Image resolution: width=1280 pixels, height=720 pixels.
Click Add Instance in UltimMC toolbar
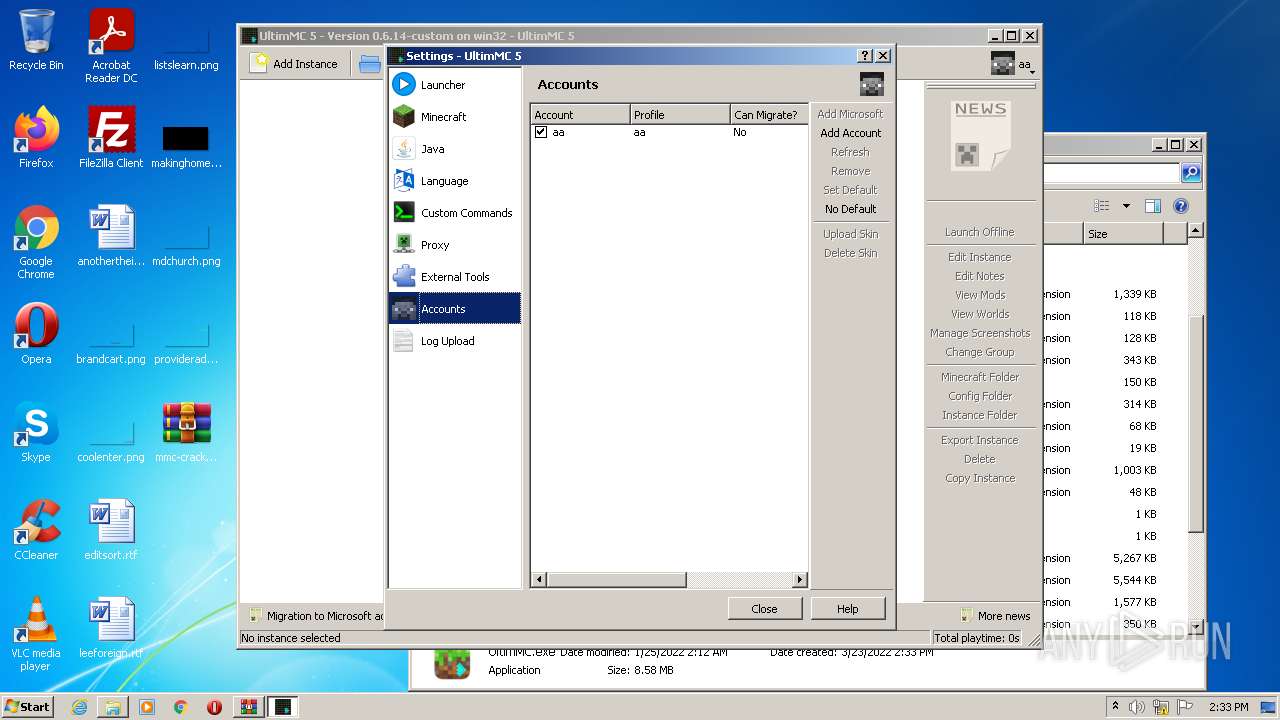pyautogui.click(x=295, y=64)
